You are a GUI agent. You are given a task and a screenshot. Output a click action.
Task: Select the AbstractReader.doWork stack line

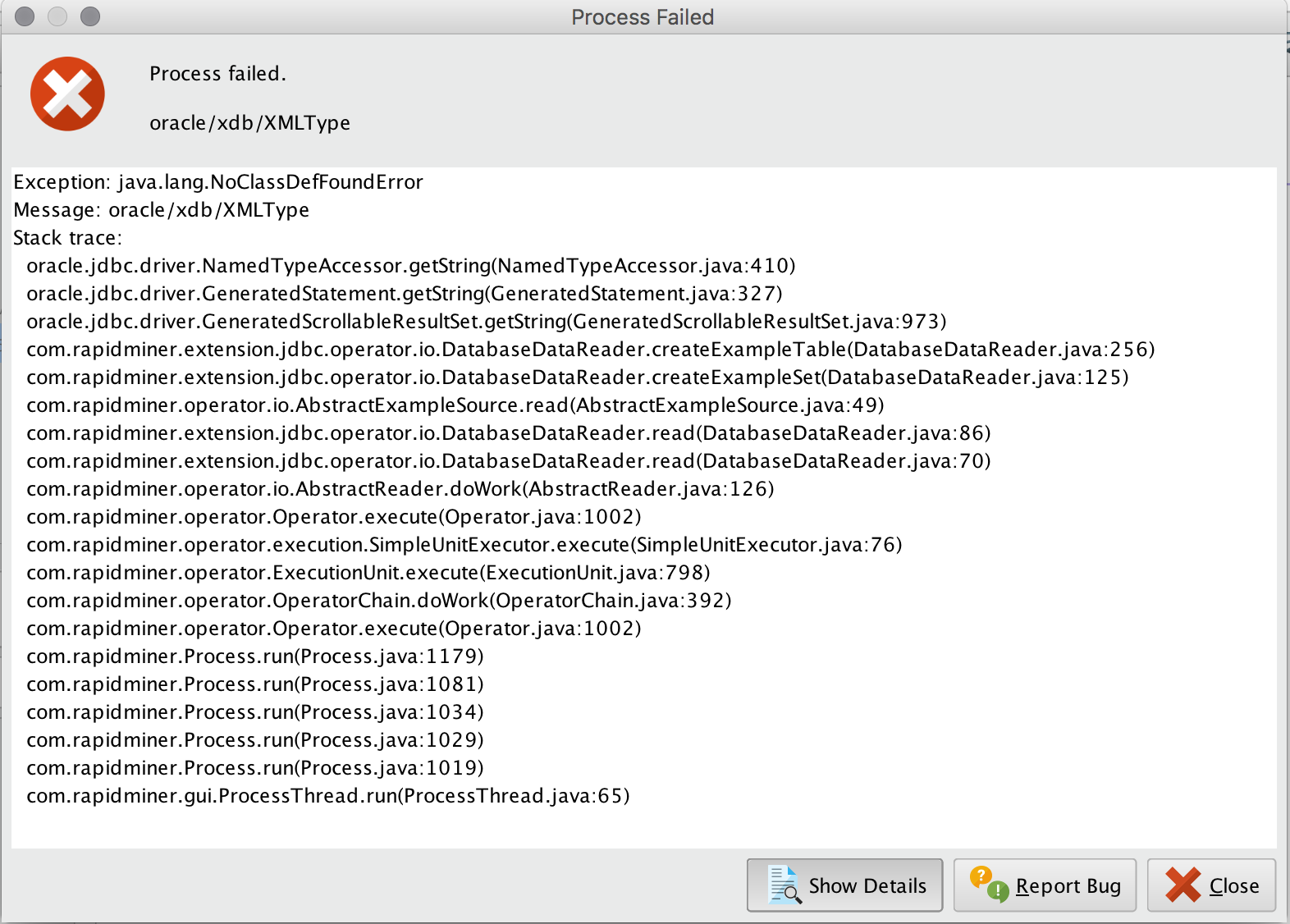400,489
